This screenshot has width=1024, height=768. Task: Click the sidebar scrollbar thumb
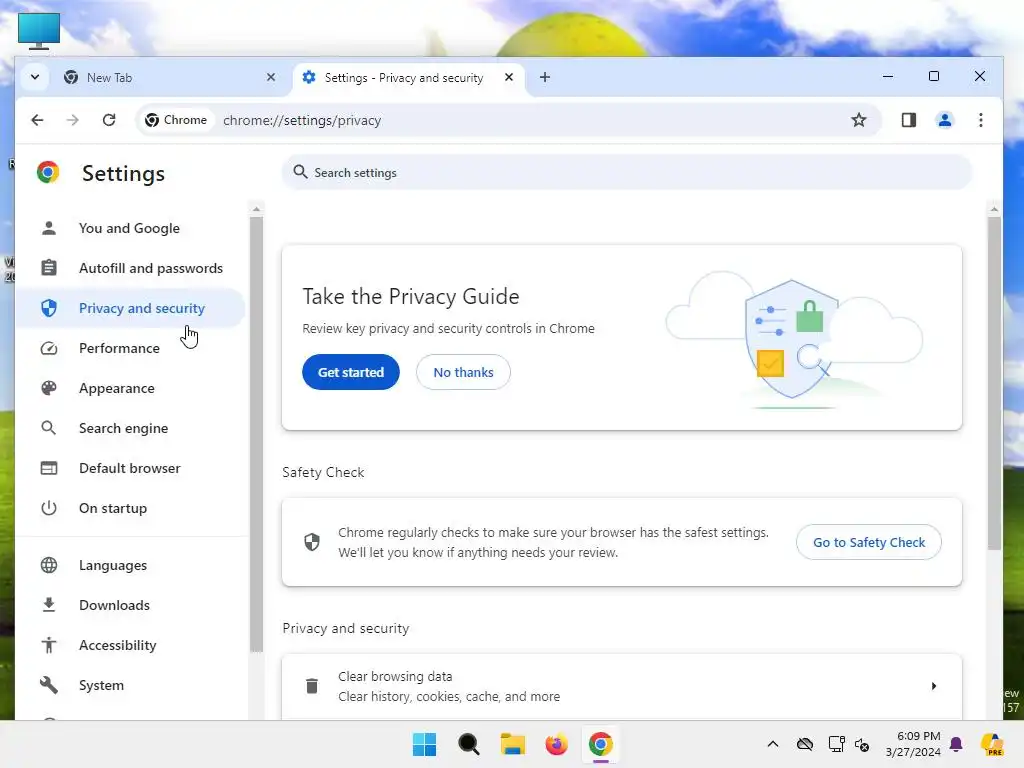click(256, 434)
